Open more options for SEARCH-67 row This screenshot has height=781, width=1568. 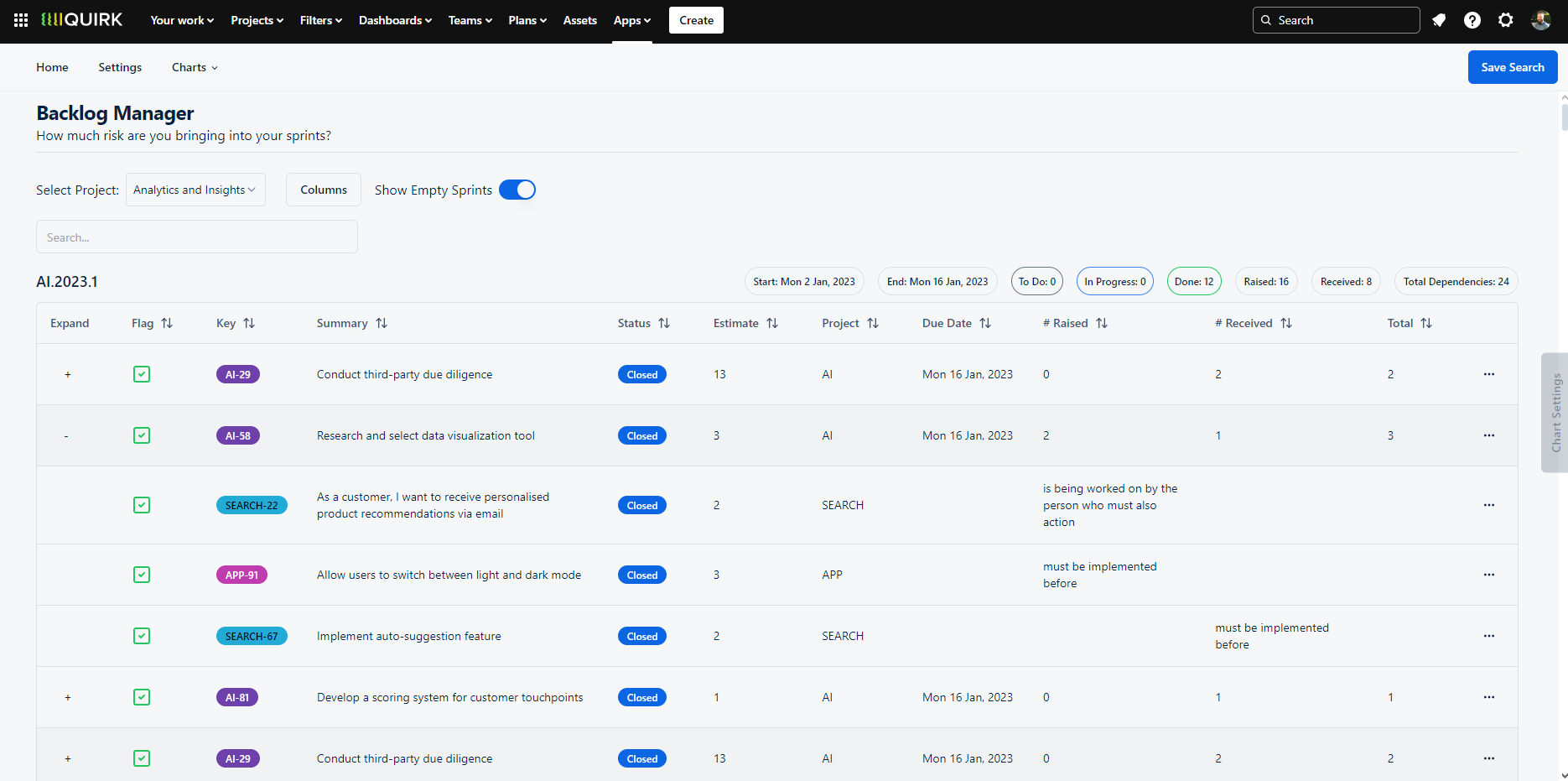pyautogui.click(x=1489, y=636)
